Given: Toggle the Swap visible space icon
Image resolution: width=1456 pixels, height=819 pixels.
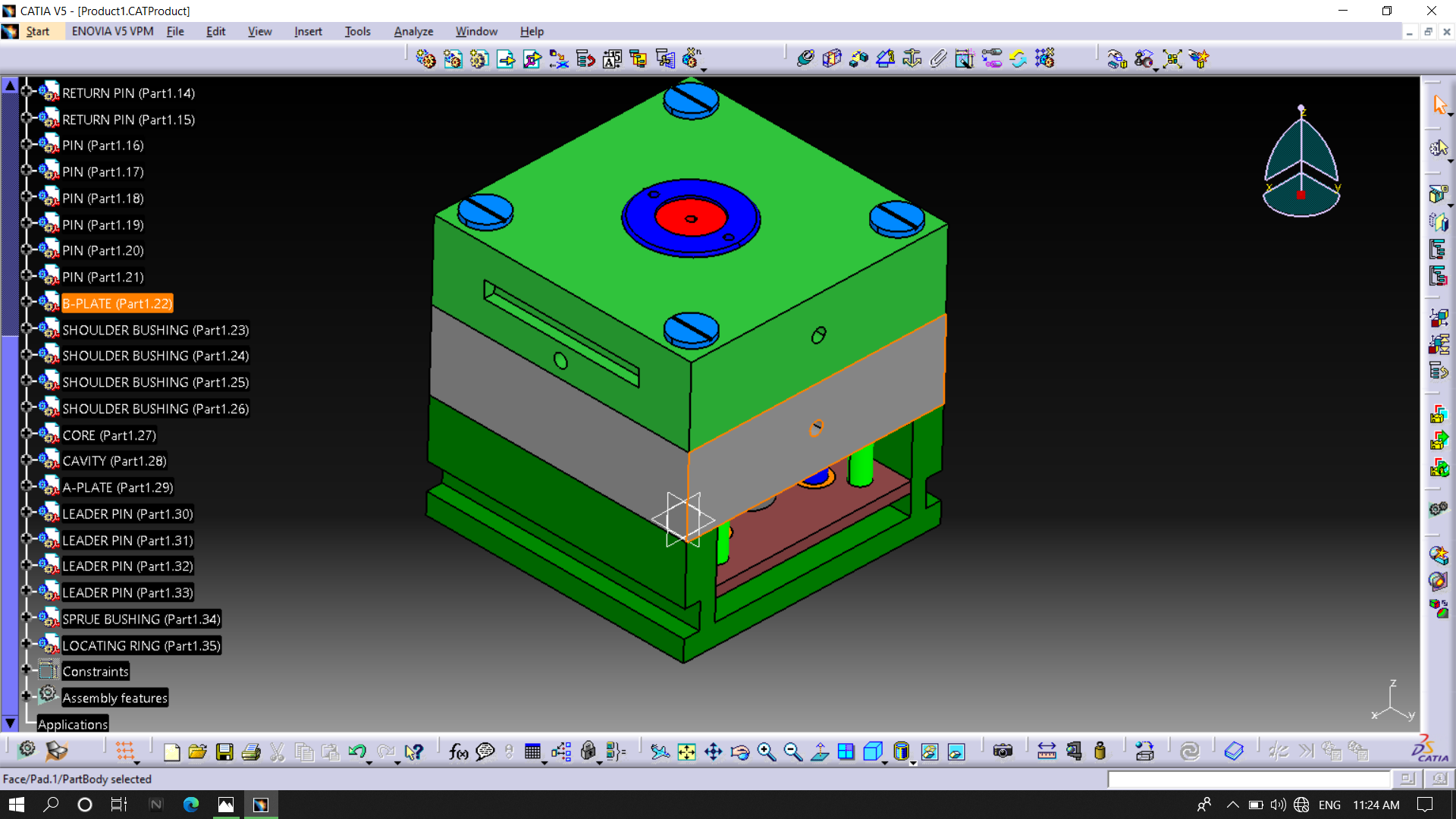Looking at the screenshot, I should point(956,752).
